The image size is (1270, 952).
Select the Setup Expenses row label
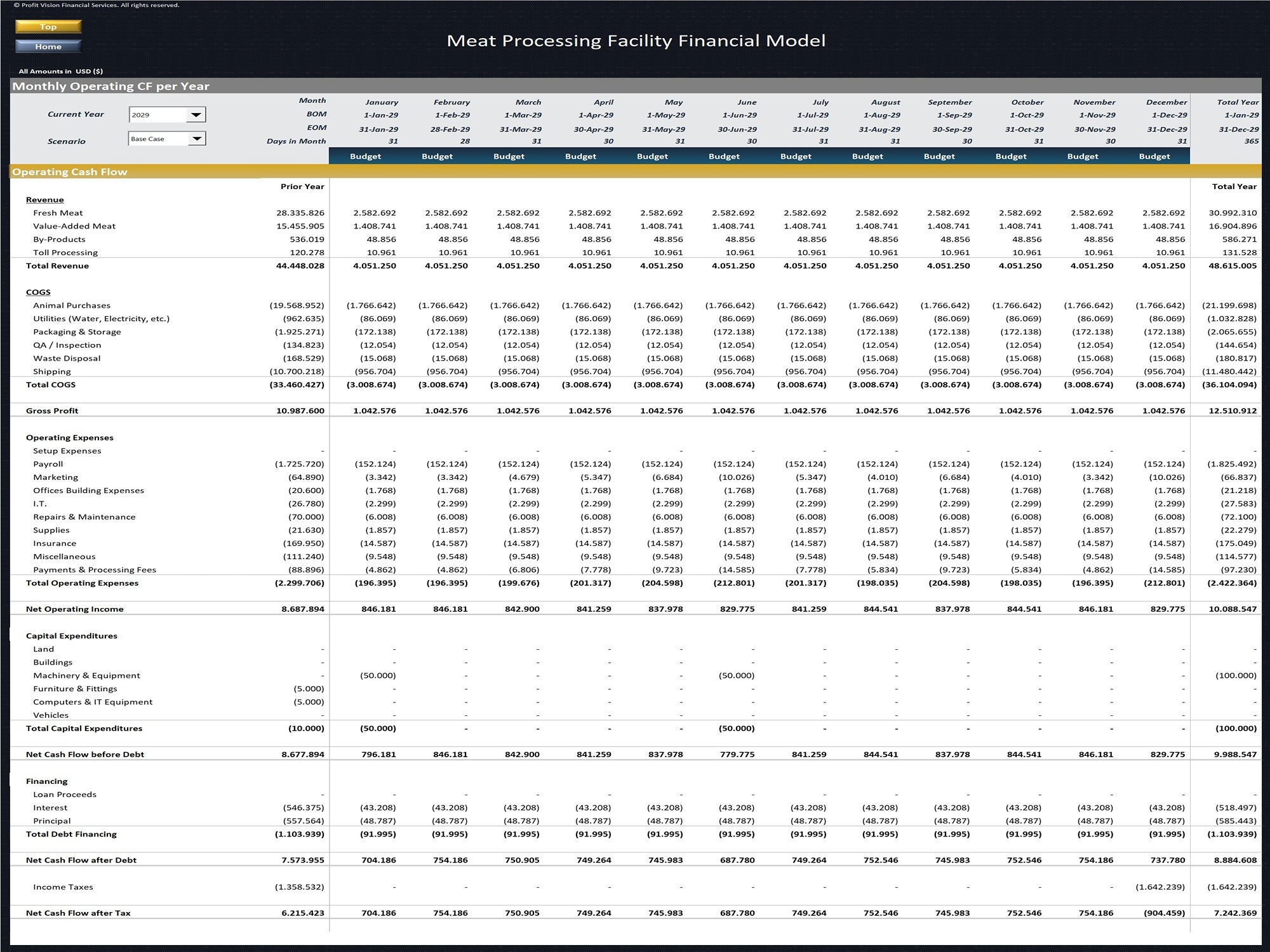point(67,451)
